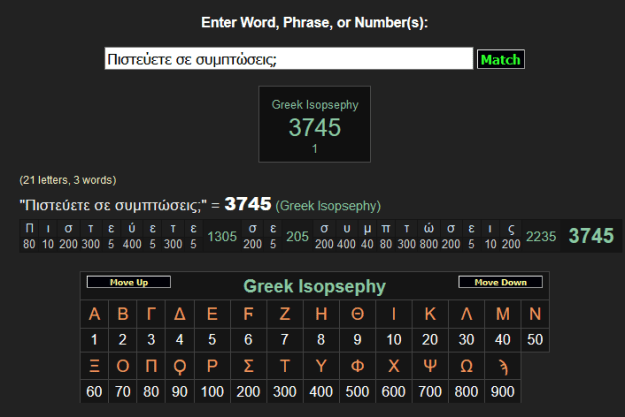The width and height of the screenshot is (625, 417).
Task: Click the Xi letter valued 60
Action: click(x=95, y=365)
